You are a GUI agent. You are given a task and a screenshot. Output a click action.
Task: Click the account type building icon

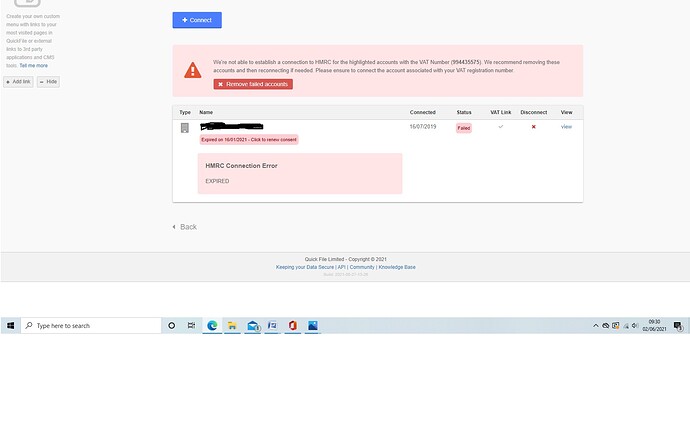(185, 128)
